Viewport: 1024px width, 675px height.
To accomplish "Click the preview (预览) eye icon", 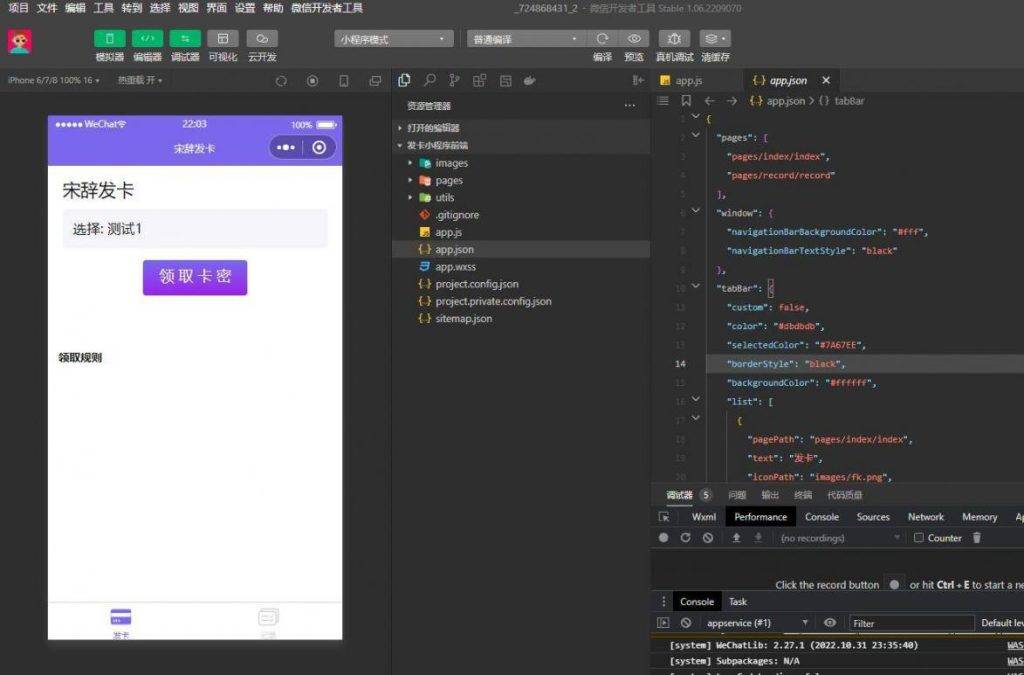I will pyautogui.click(x=634, y=39).
